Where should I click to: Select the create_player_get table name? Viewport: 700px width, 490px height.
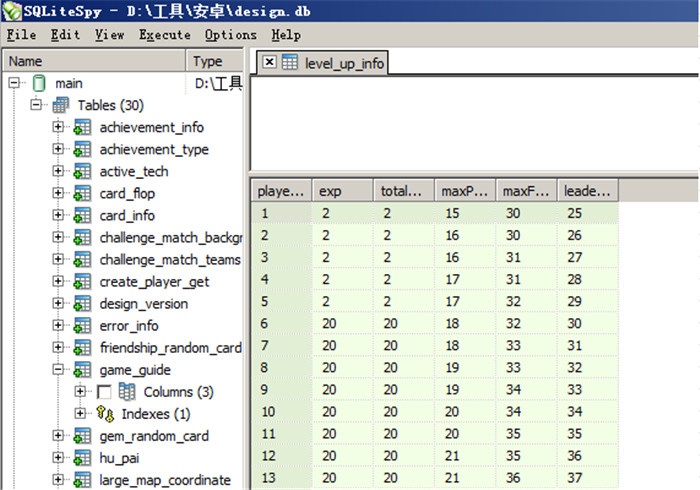(154, 282)
